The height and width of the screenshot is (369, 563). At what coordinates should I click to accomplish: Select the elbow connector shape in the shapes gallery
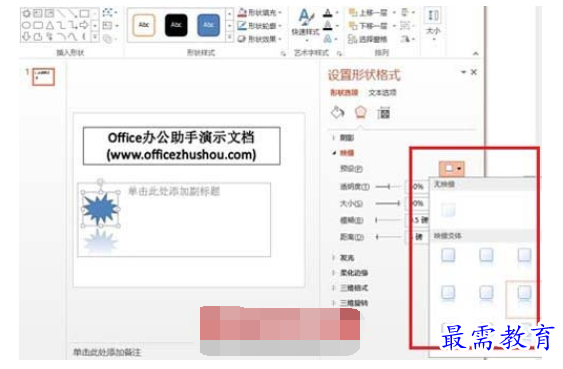point(61,25)
